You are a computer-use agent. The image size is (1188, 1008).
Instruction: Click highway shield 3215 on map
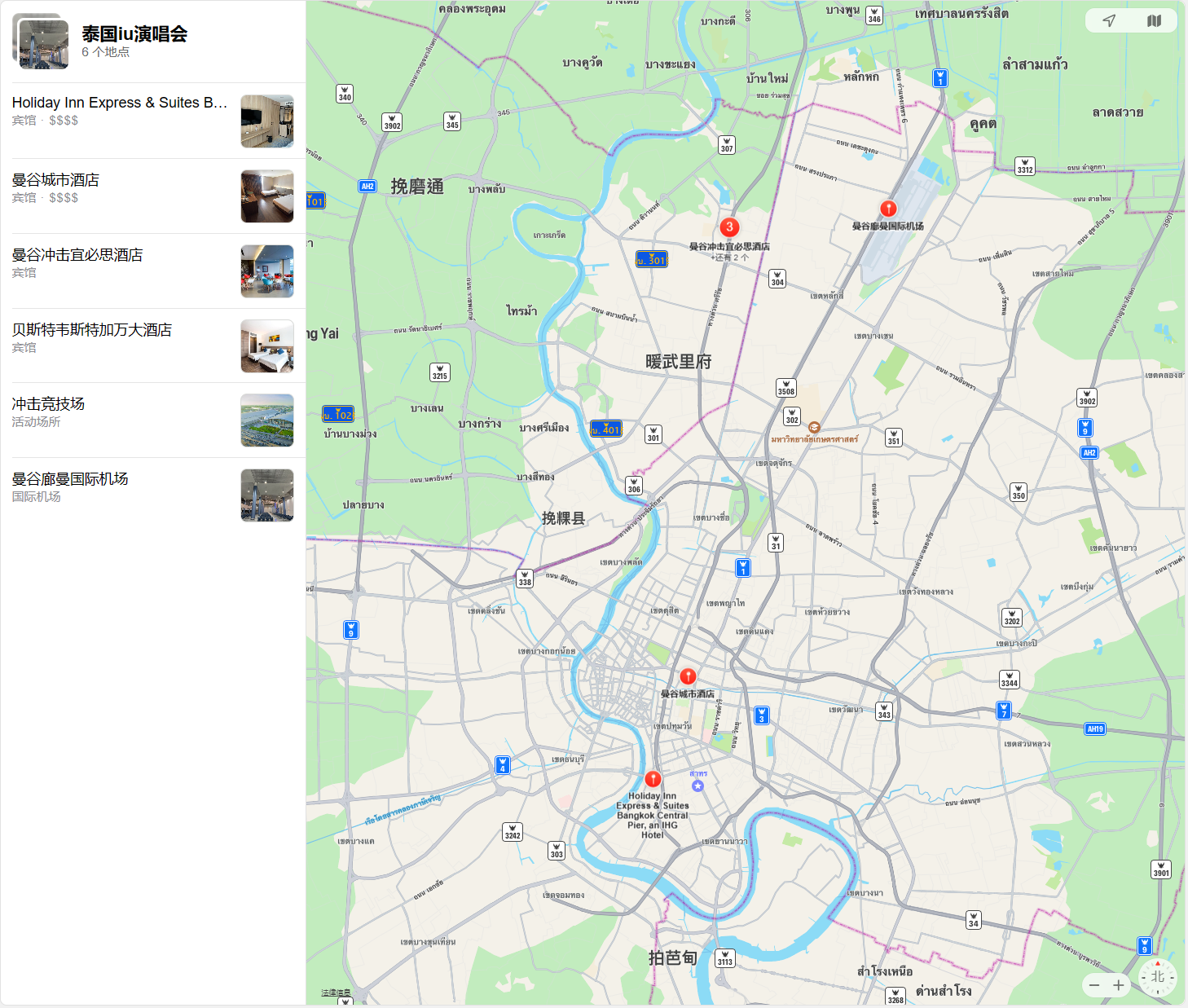440,372
